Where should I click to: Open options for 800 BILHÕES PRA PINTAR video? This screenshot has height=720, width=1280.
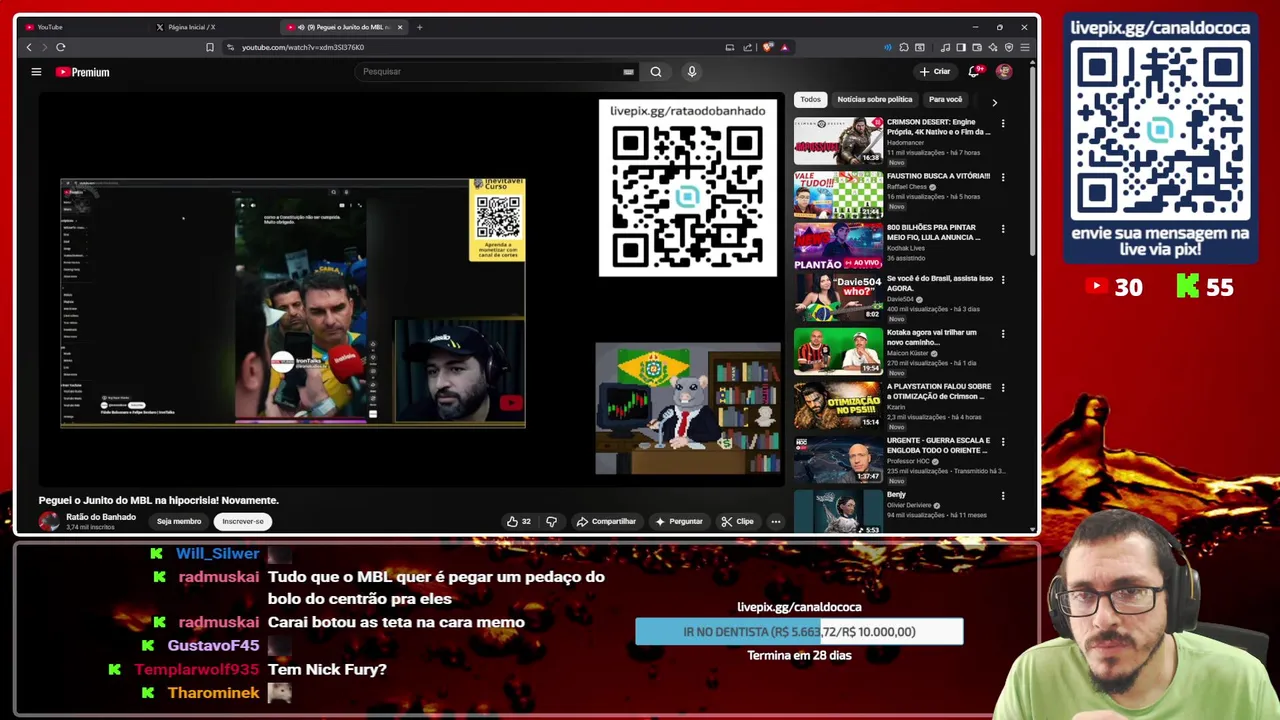pyautogui.click(x=1003, y=230)
